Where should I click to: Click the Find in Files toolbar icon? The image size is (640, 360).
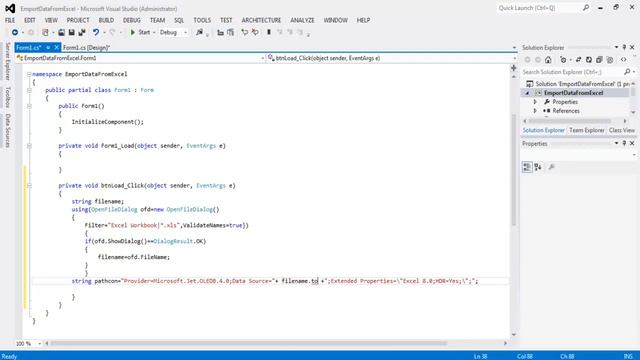click(x=199, y=32)
